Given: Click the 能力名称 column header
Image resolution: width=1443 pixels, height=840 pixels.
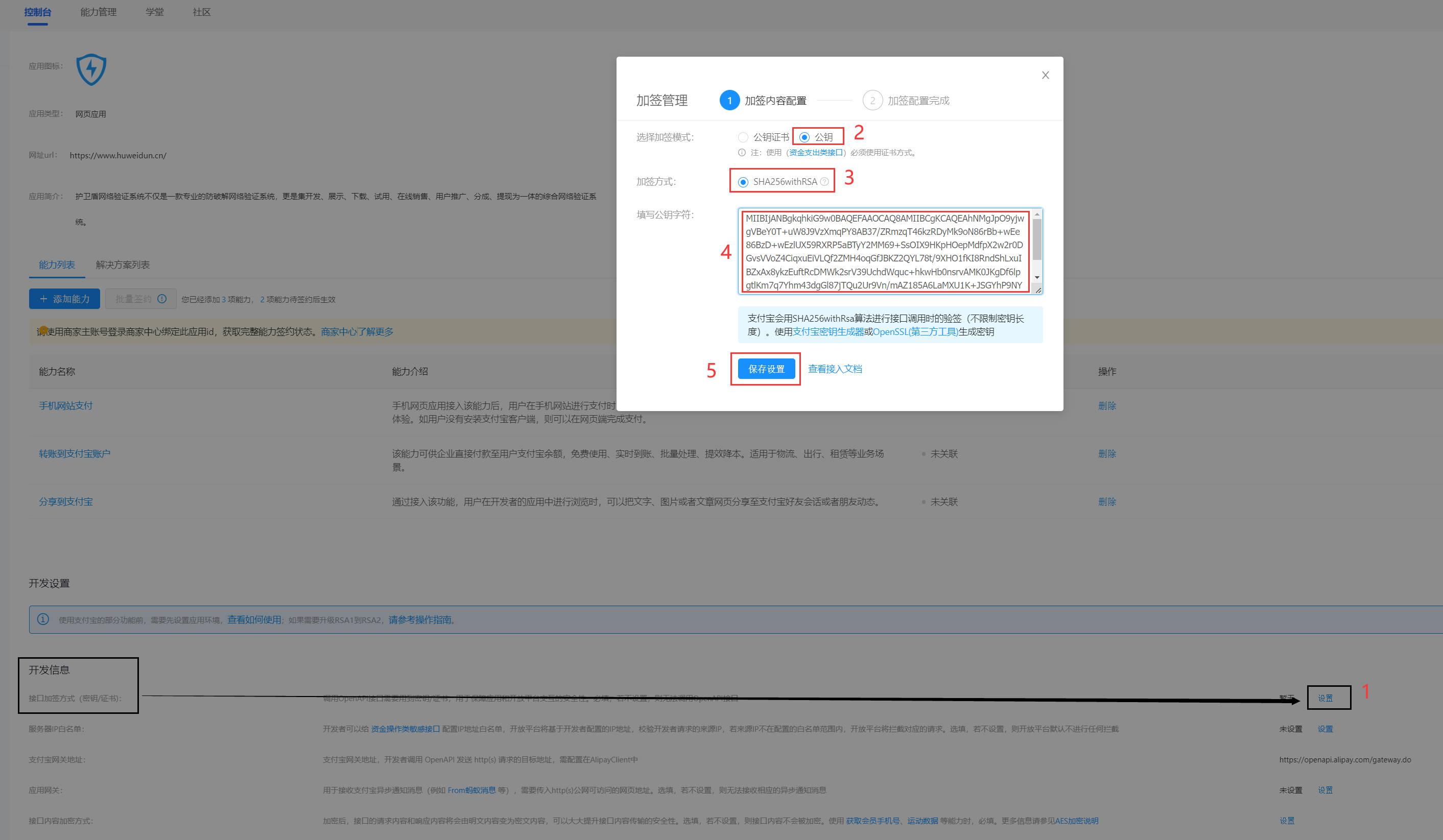Looking at the screenshot, I should click(57, 371).
